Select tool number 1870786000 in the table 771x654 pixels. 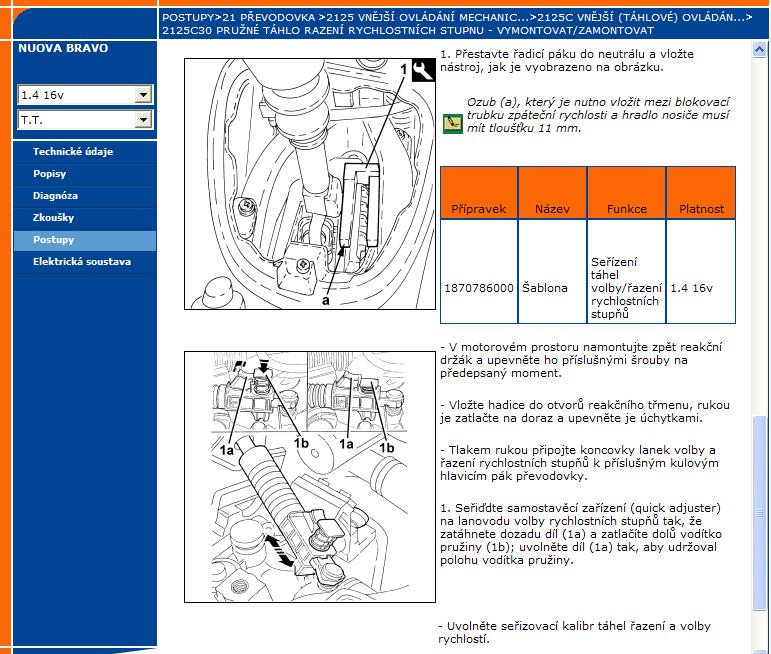pos(478,287)
